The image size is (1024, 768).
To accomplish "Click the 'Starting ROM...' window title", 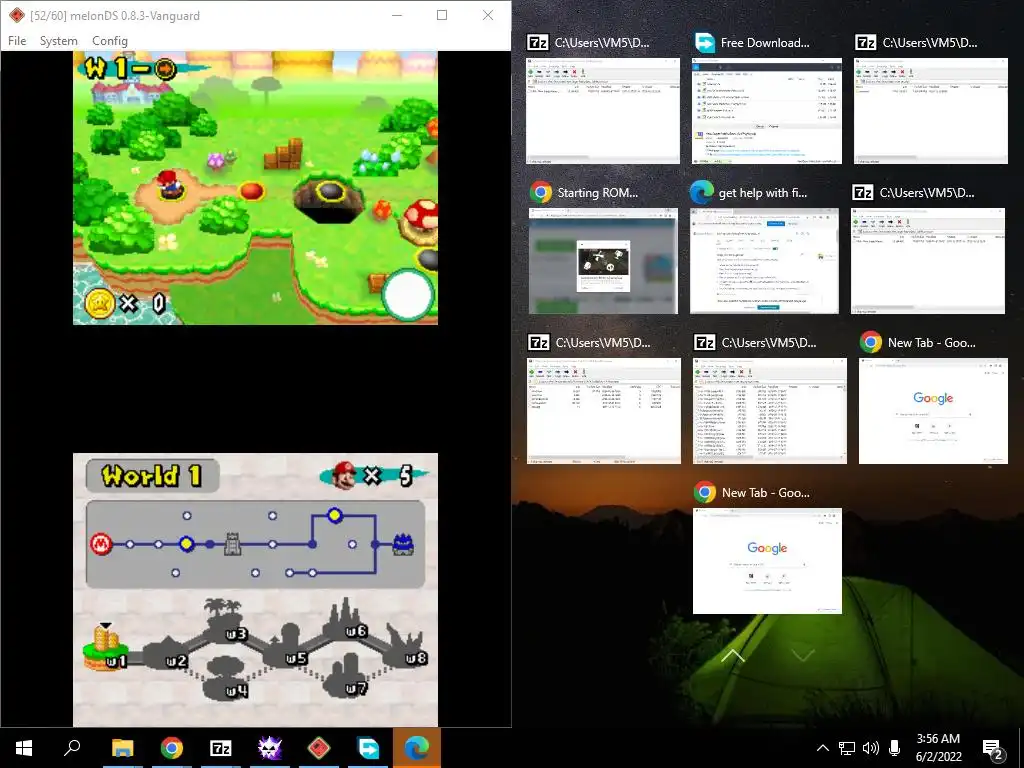I will click(598, 193).
